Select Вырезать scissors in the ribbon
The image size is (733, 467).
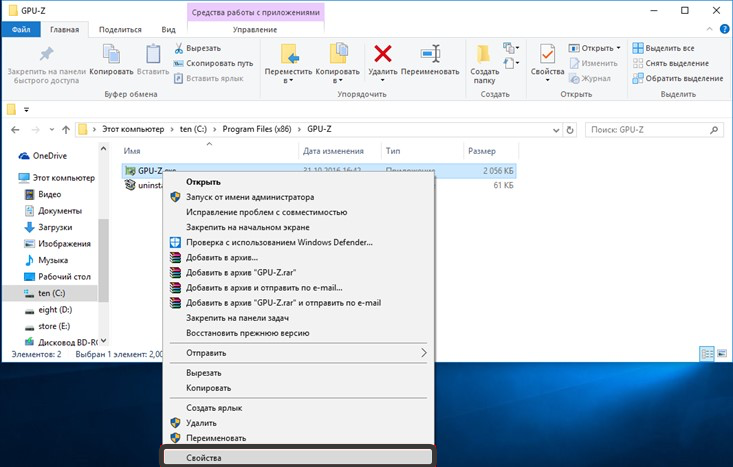click(197, 48)
